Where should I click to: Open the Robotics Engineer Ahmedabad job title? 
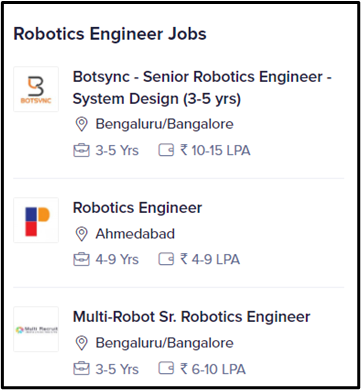point(137,208)
